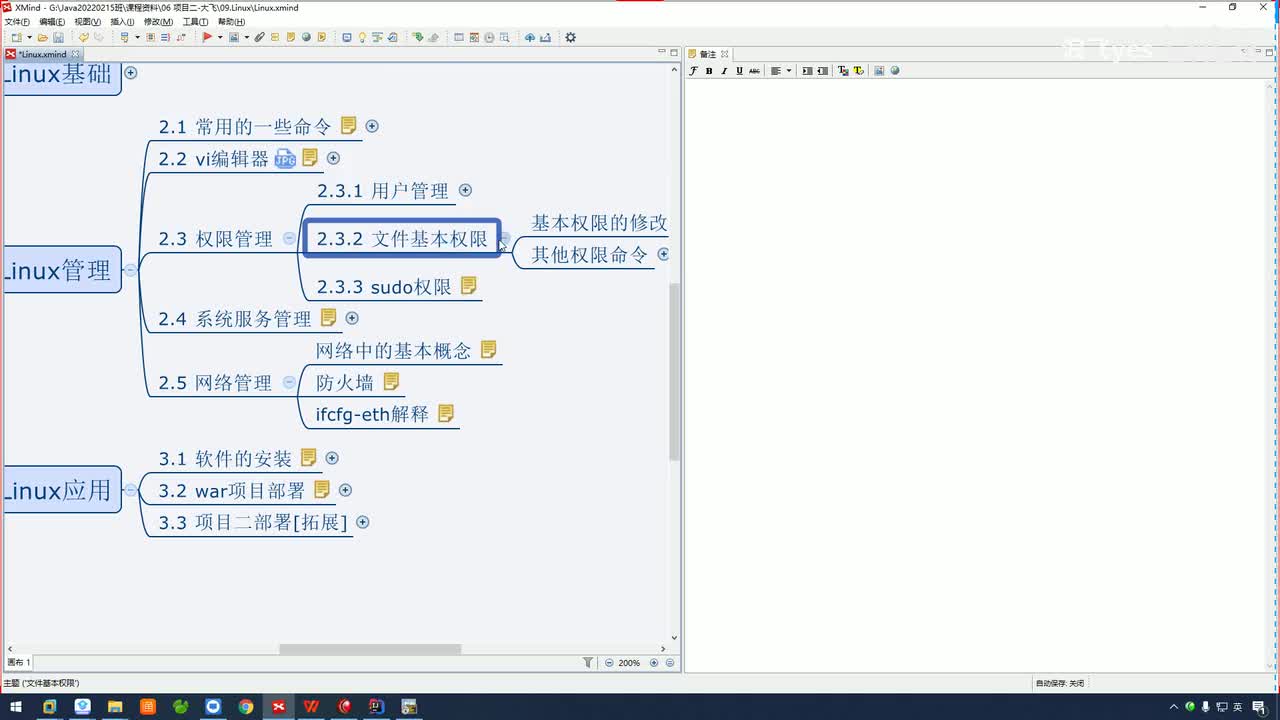Viewport: 1280px width, 720px height.
Task: Open Chrome from the Windows taskbar
Action: [246, 706]
